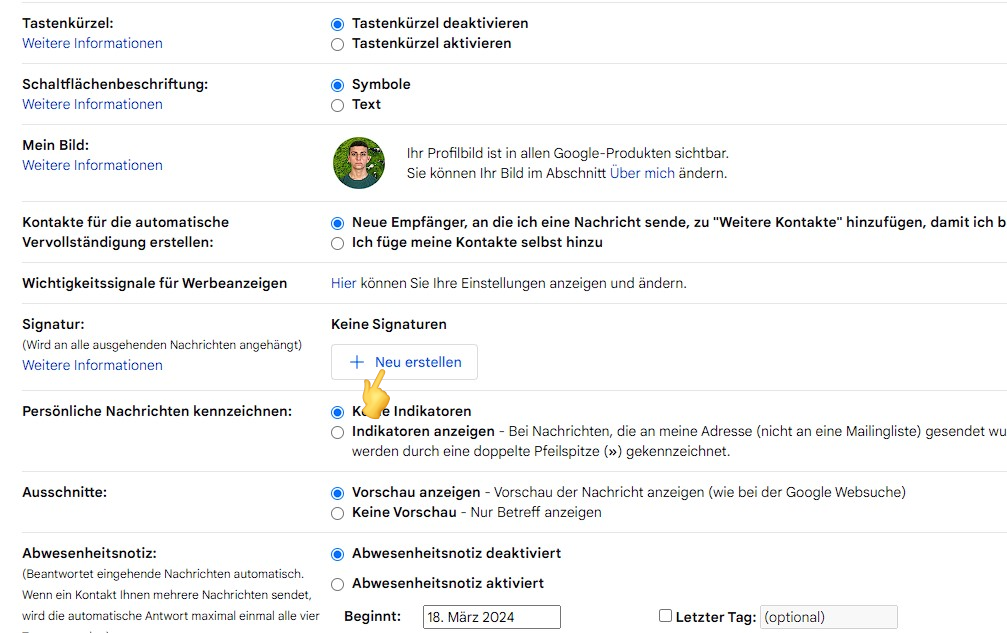Screen dimensions: 1007x633
Task: Select "Keine Vorschau" for Ausschnitte
Action: pos(337,512)
